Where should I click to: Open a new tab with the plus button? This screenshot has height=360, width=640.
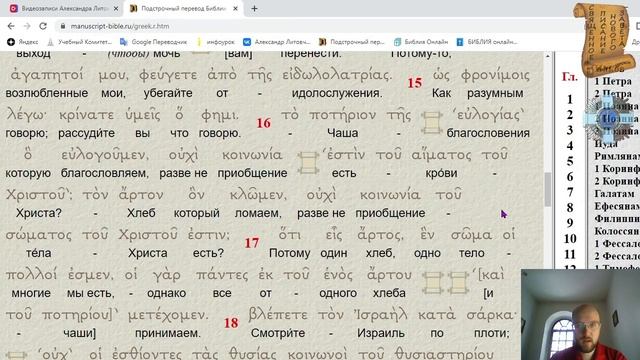click(x=254, y=8)
